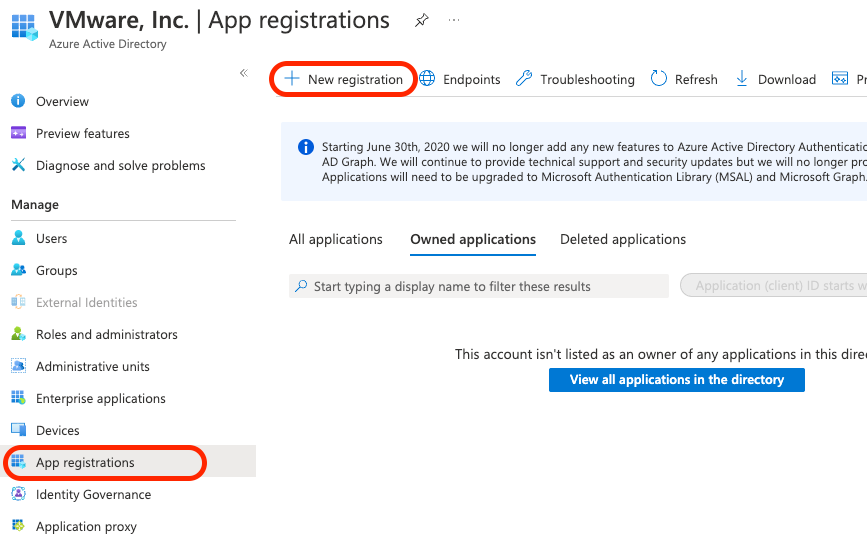Click the Download arrow icon

741,79
